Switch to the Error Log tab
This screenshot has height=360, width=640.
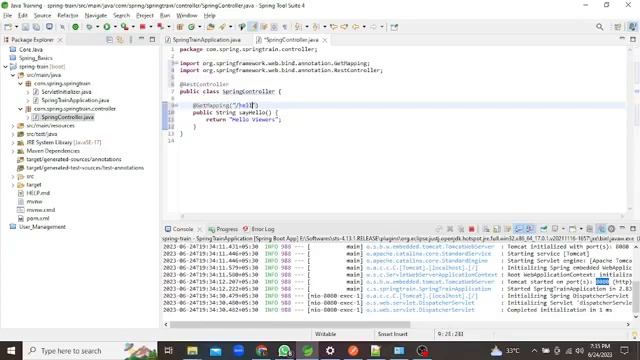259,229
